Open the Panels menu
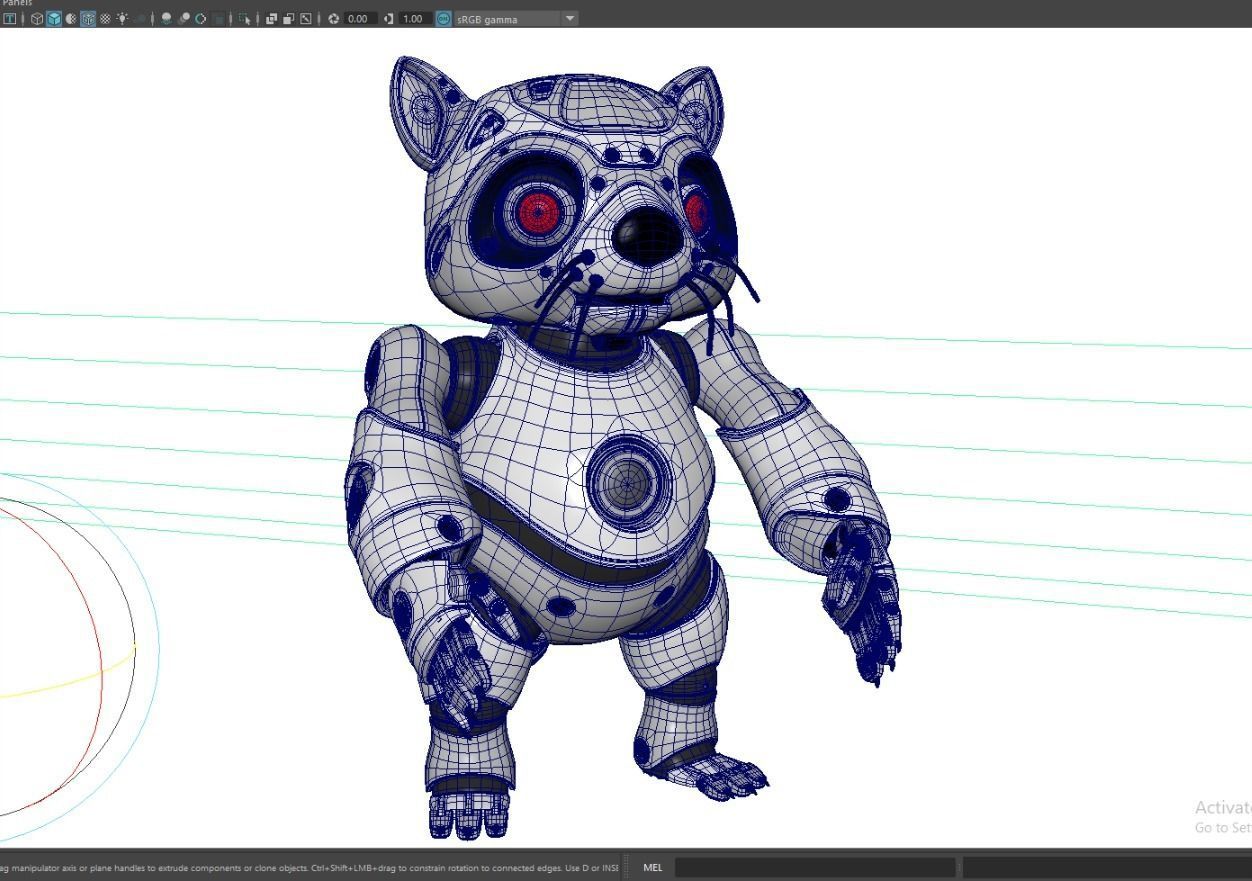This screenshot has height=881, width=1252. (17, 3)
